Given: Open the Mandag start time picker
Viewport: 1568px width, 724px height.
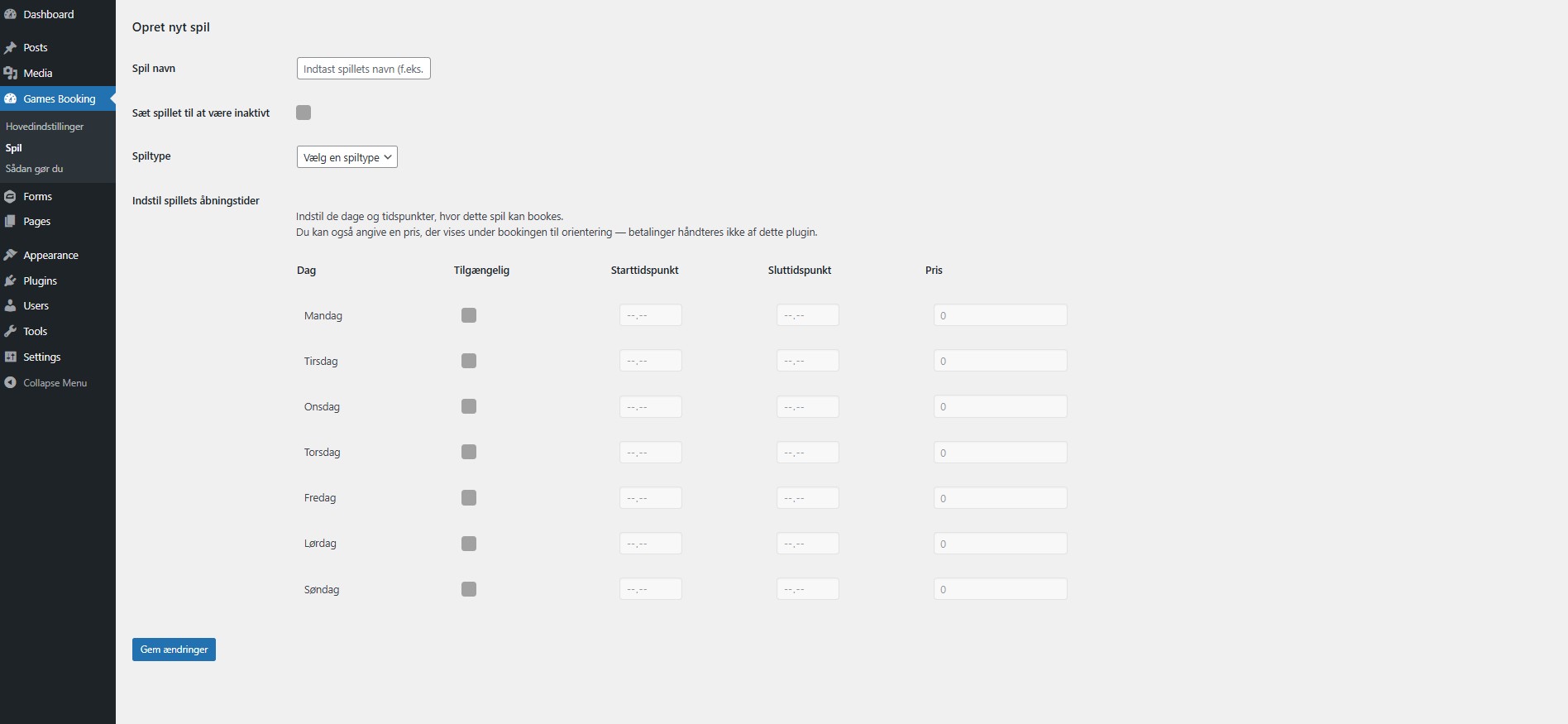Looking at the screenshot, I should 650,315.
